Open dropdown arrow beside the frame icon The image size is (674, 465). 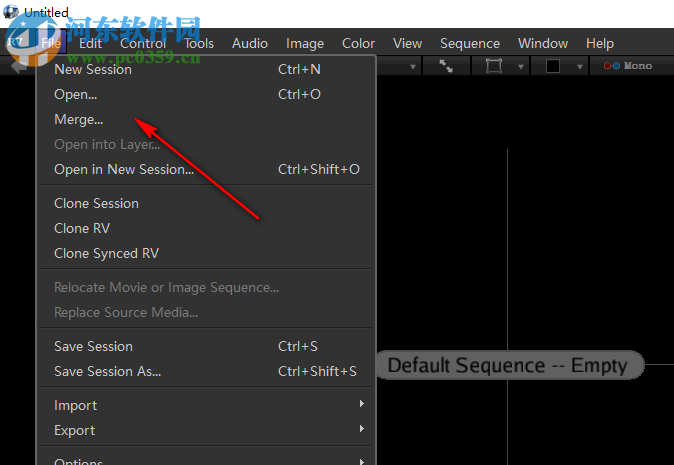click(x=521, y=67)
